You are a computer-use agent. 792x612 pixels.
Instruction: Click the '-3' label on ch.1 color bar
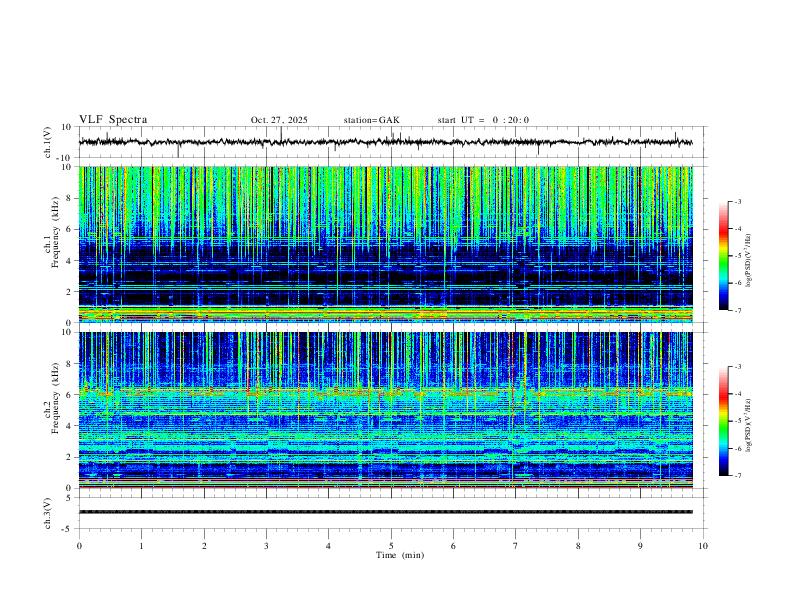pos(737,201)
